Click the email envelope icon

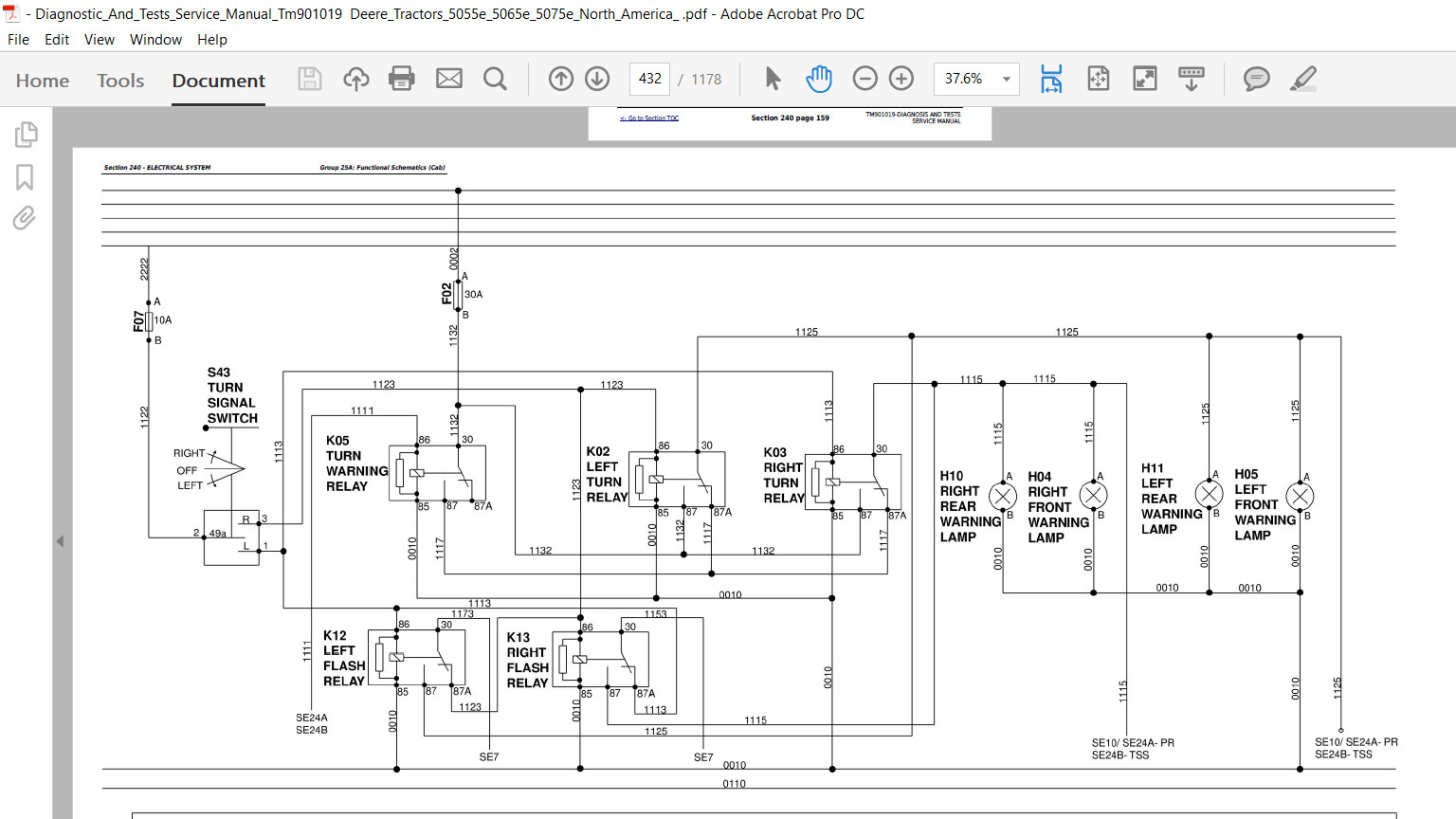click(x=449, y=79)
